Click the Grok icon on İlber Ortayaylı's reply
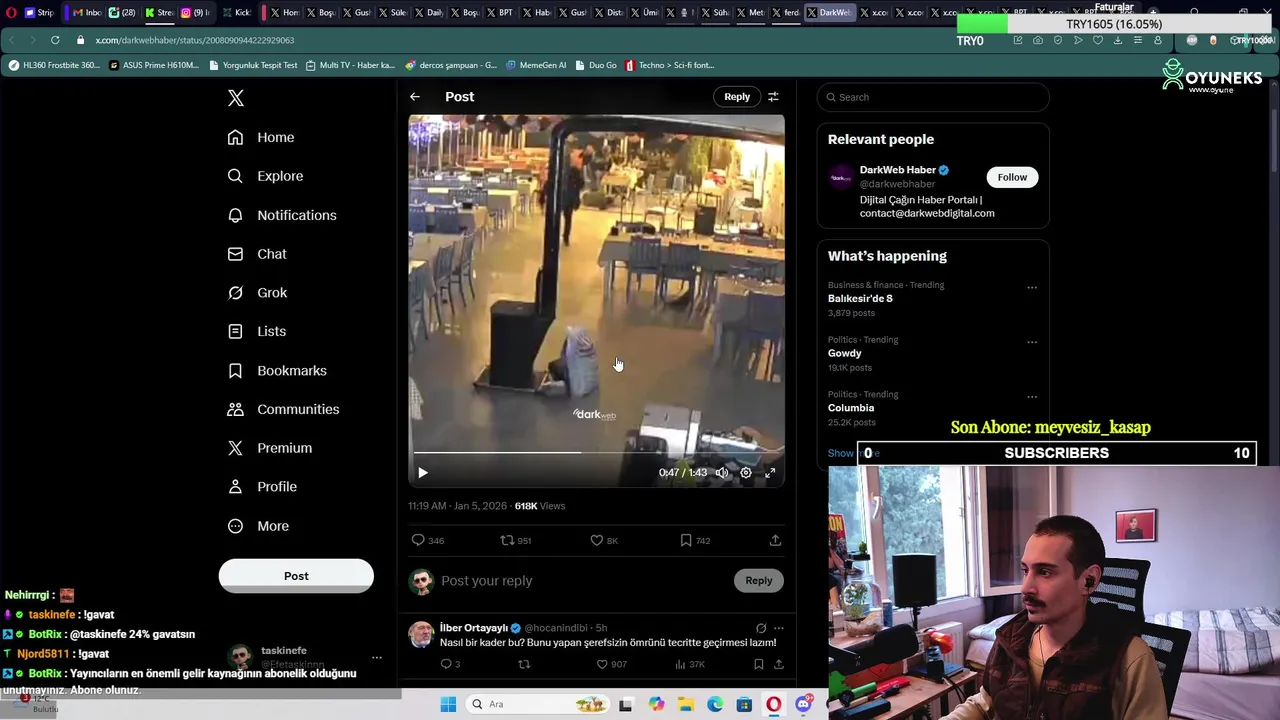This screenshot has width=1280, height=720. pyautogui.click(x=761, y=628)
